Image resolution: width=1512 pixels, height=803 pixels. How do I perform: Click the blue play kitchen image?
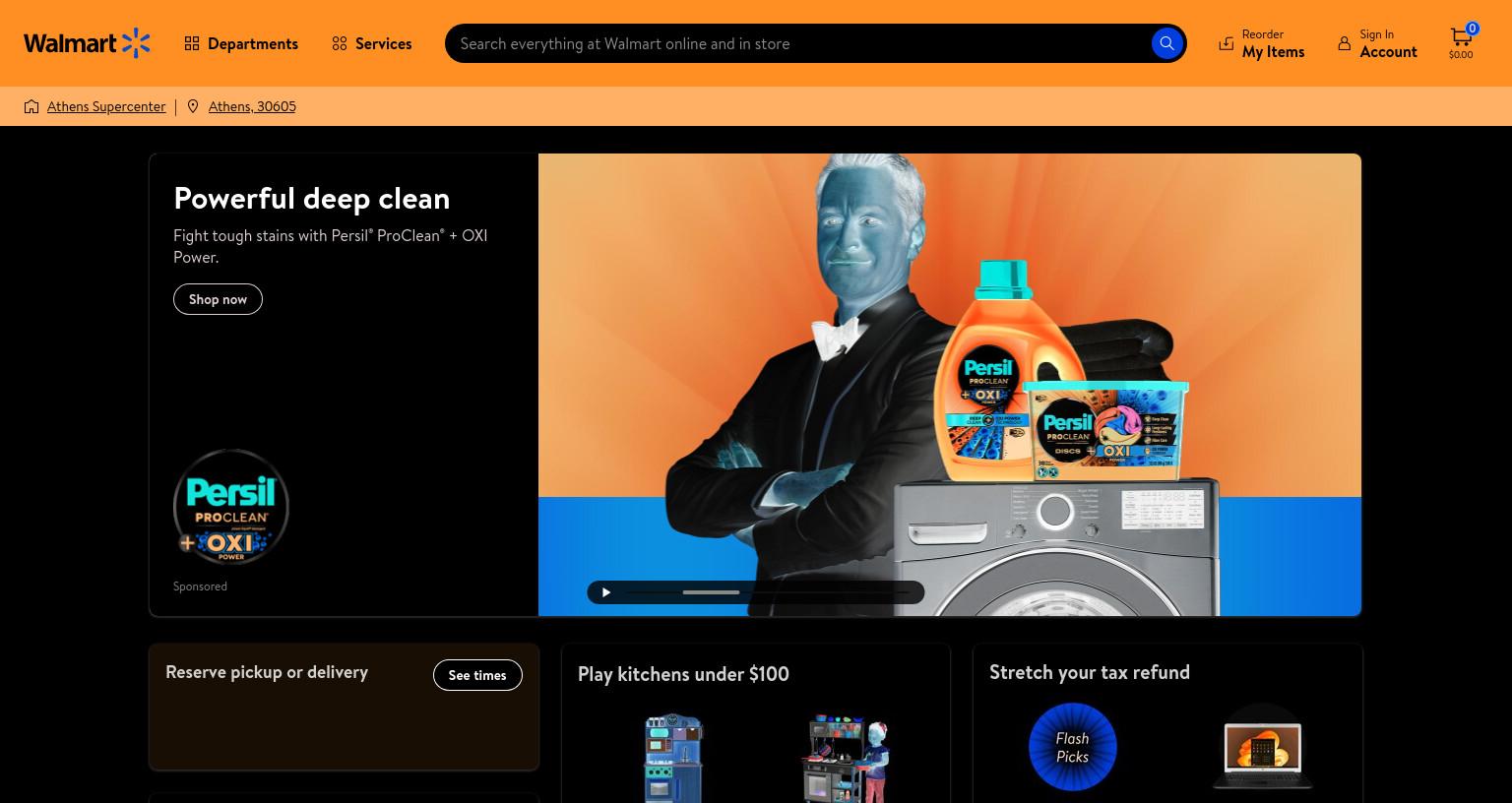point(673,758)
